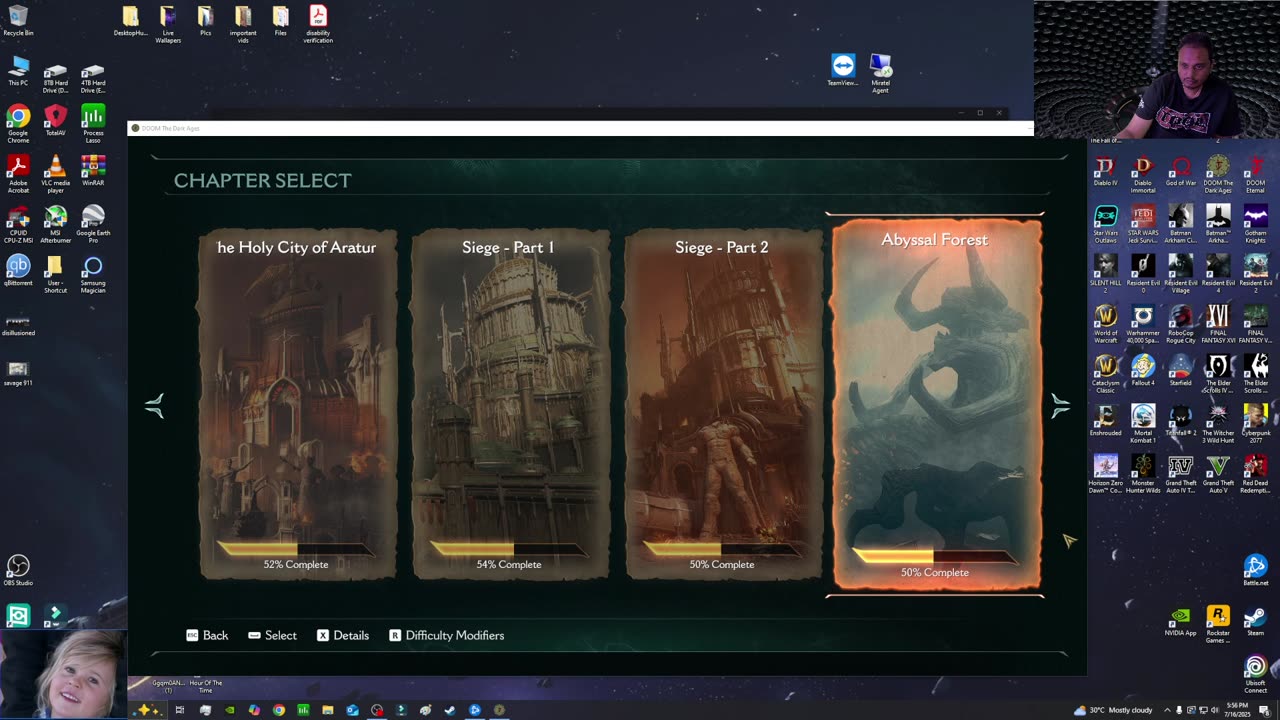Launch Google Earth Pro shortcut
This screenshot has width=1280, height=720.
93,224
